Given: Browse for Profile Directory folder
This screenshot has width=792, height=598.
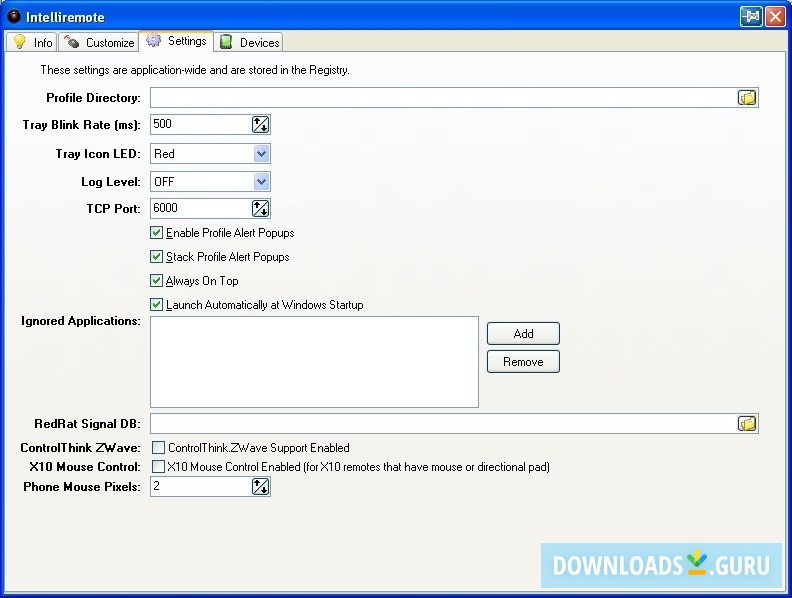Looking at the screenshot, I should pos(747,97).
